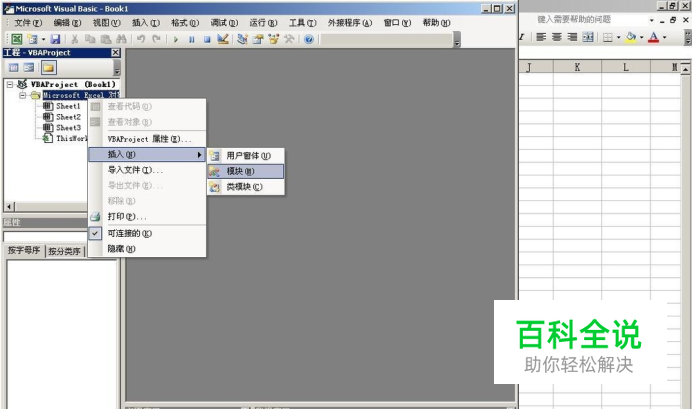Select Sheet2 in project tree

tap(68, 117)
